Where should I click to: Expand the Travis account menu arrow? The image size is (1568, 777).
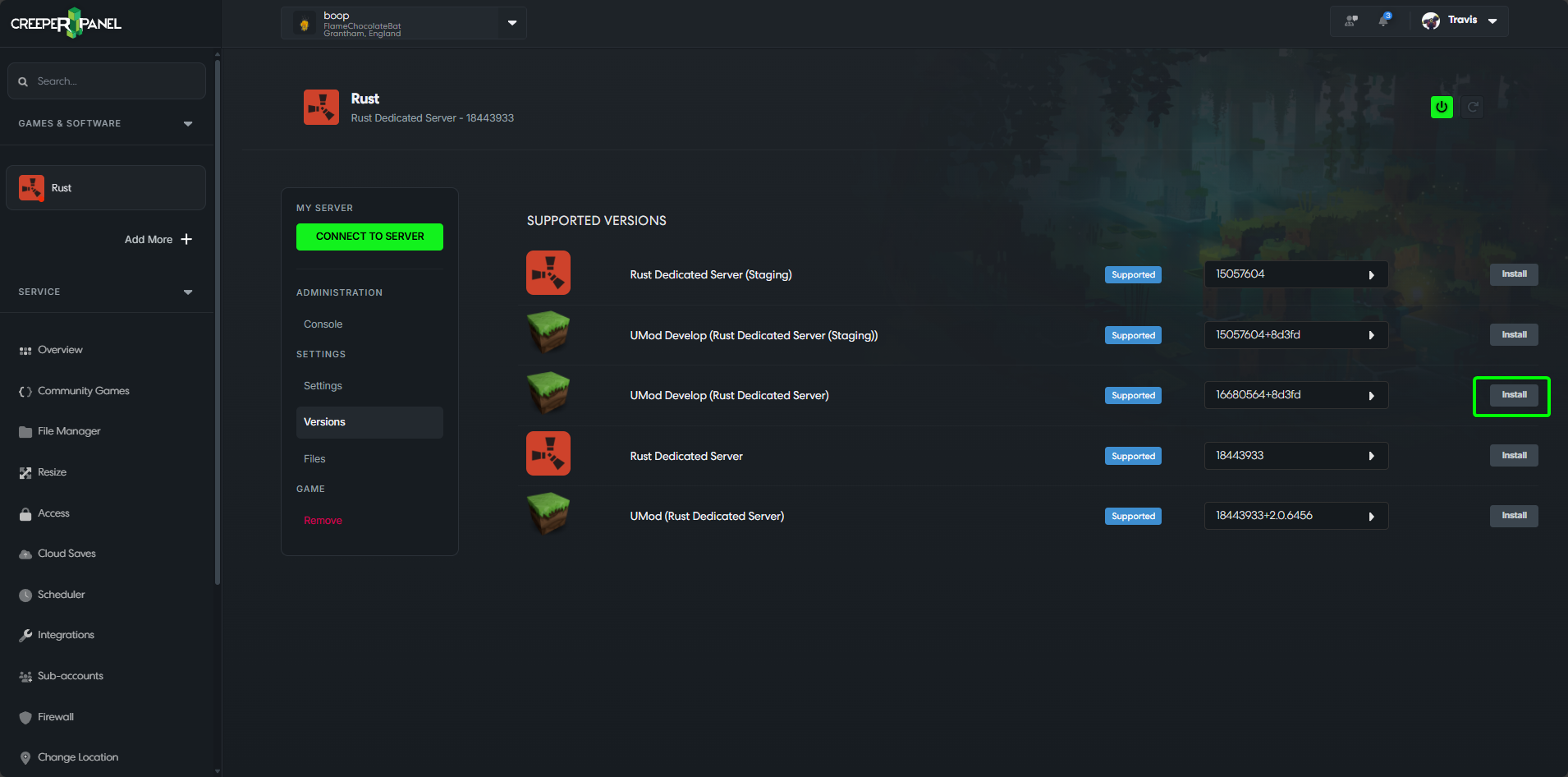pos(1492,21)
